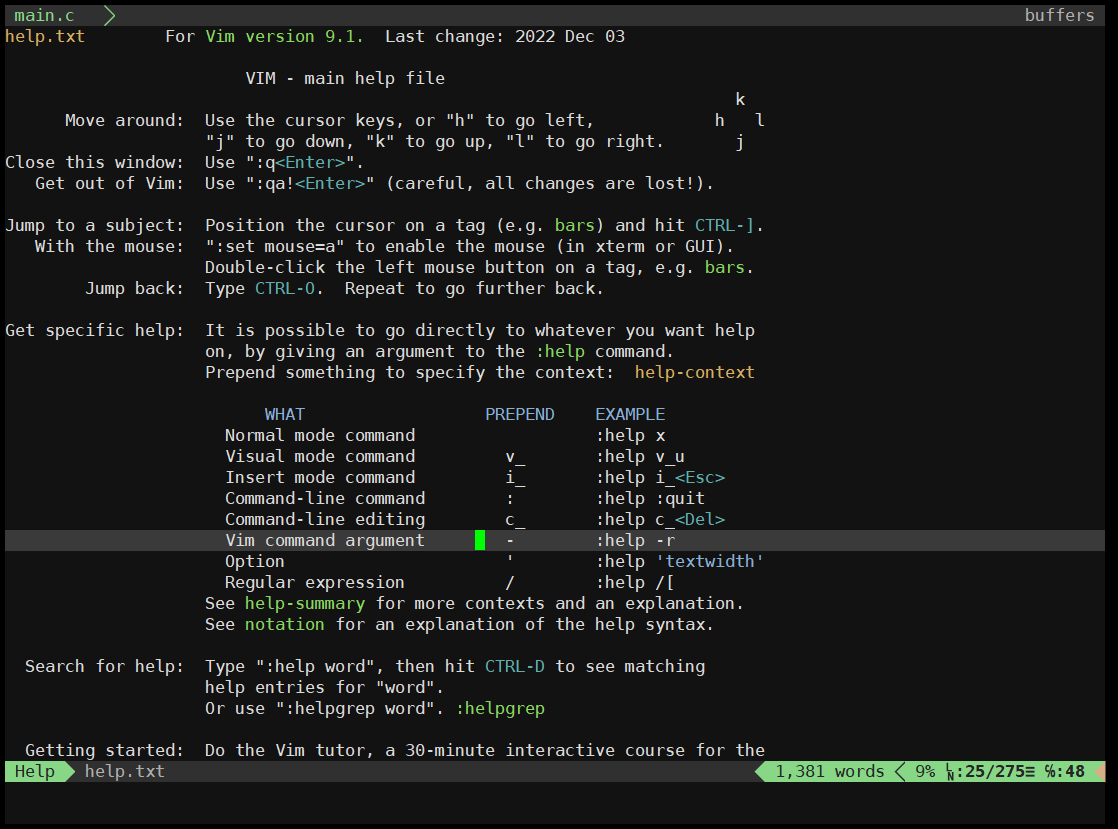Click the 'j' key in movement diagram
This screenshot has height=829, width=1118.
(x=740, y=141)
